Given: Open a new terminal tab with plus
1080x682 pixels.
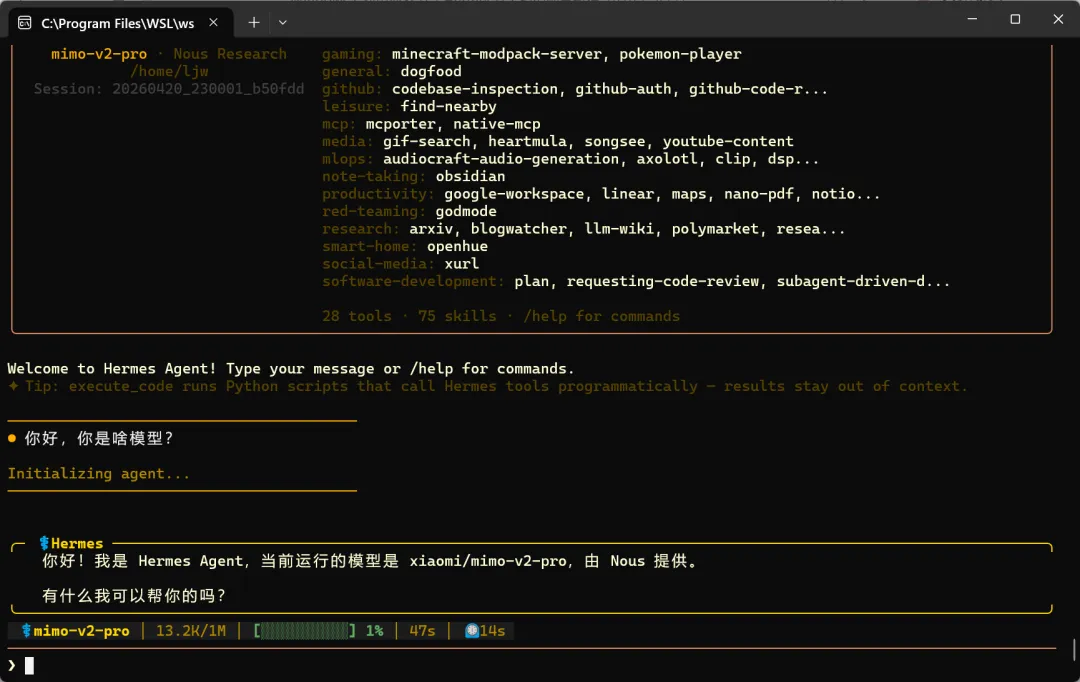Looking at the screenshot, I should pyautogui.click(x=253, y=23).
